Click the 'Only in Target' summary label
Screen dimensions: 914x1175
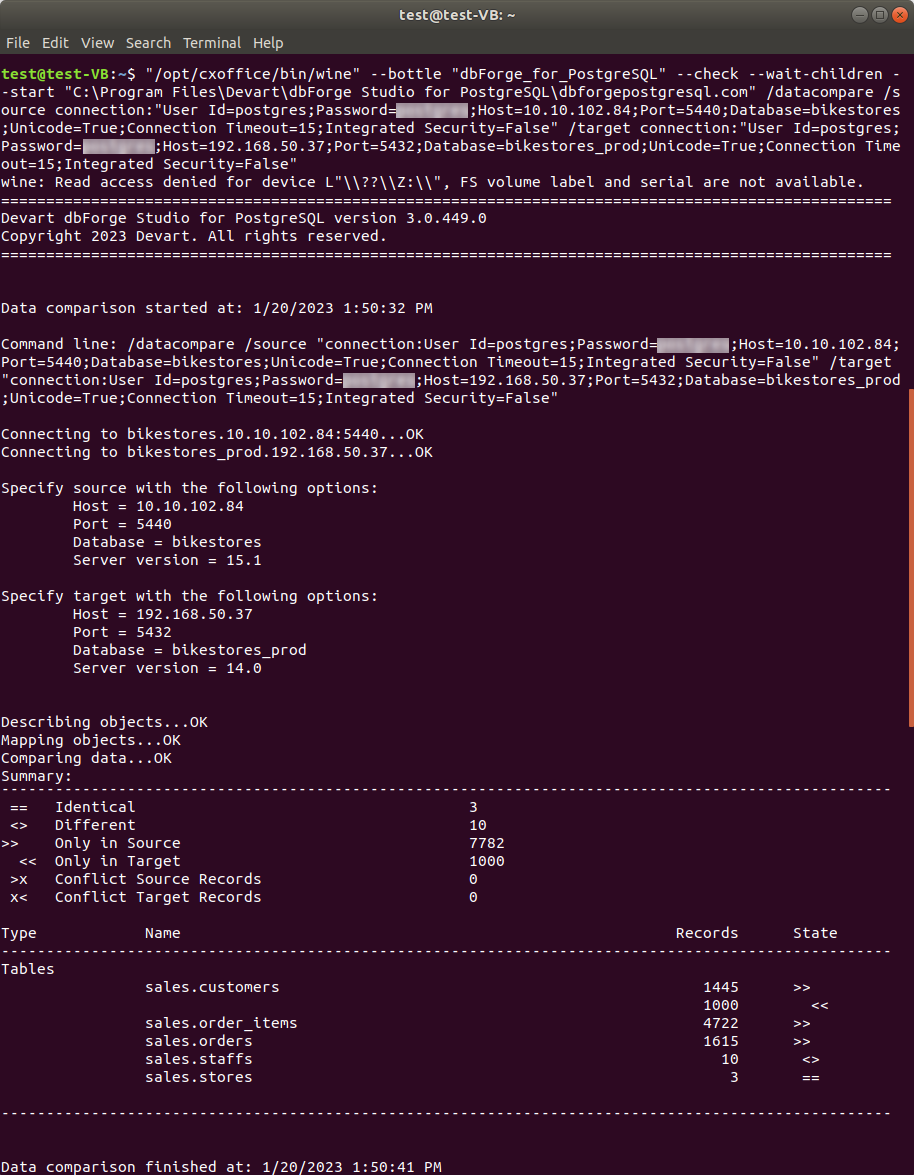(x=118, y=861)
